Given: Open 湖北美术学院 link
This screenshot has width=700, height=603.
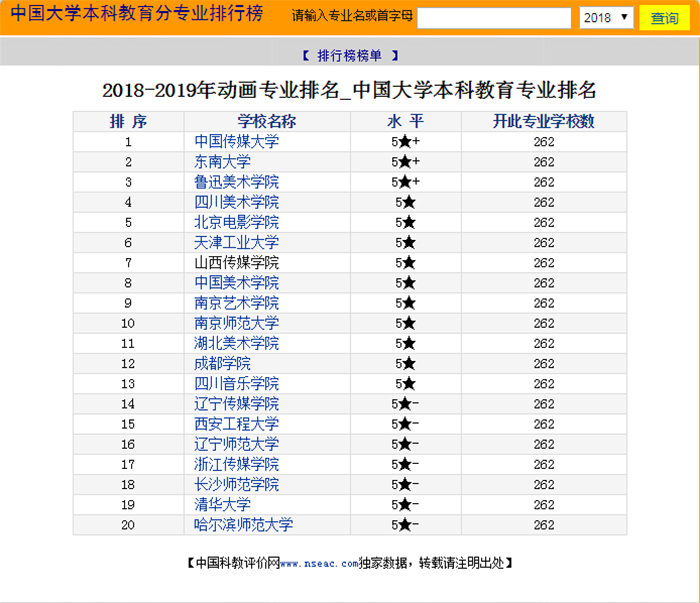Looking at the screenshot, I should [236, 343].
